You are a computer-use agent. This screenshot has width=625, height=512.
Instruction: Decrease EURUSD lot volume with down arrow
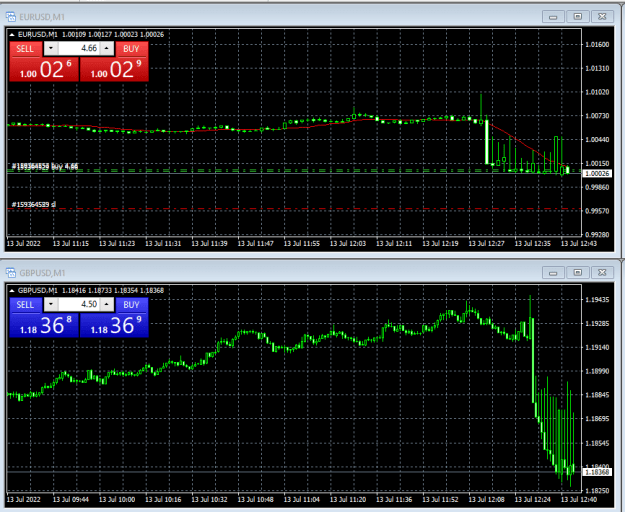click(x=51, y=49)
